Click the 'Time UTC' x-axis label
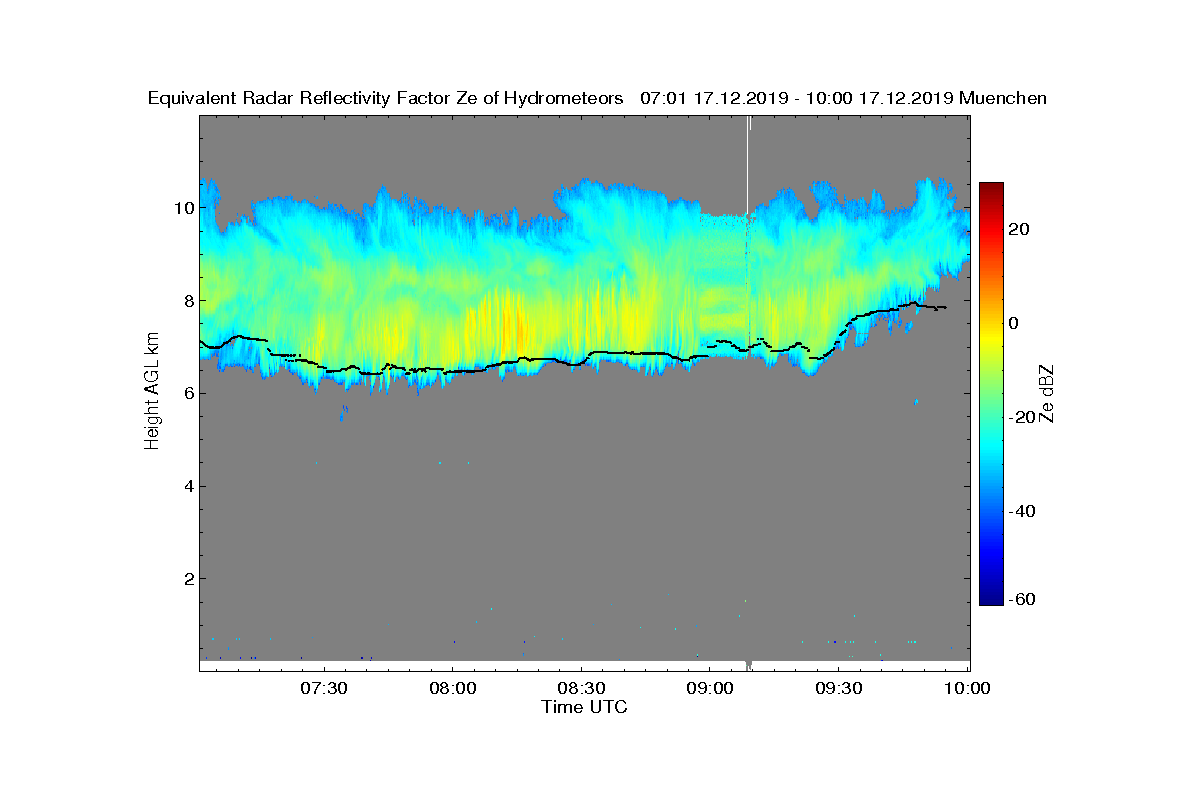Viewport: 1200px width, 800px height. pyautogui.click(x=585, y=707)
